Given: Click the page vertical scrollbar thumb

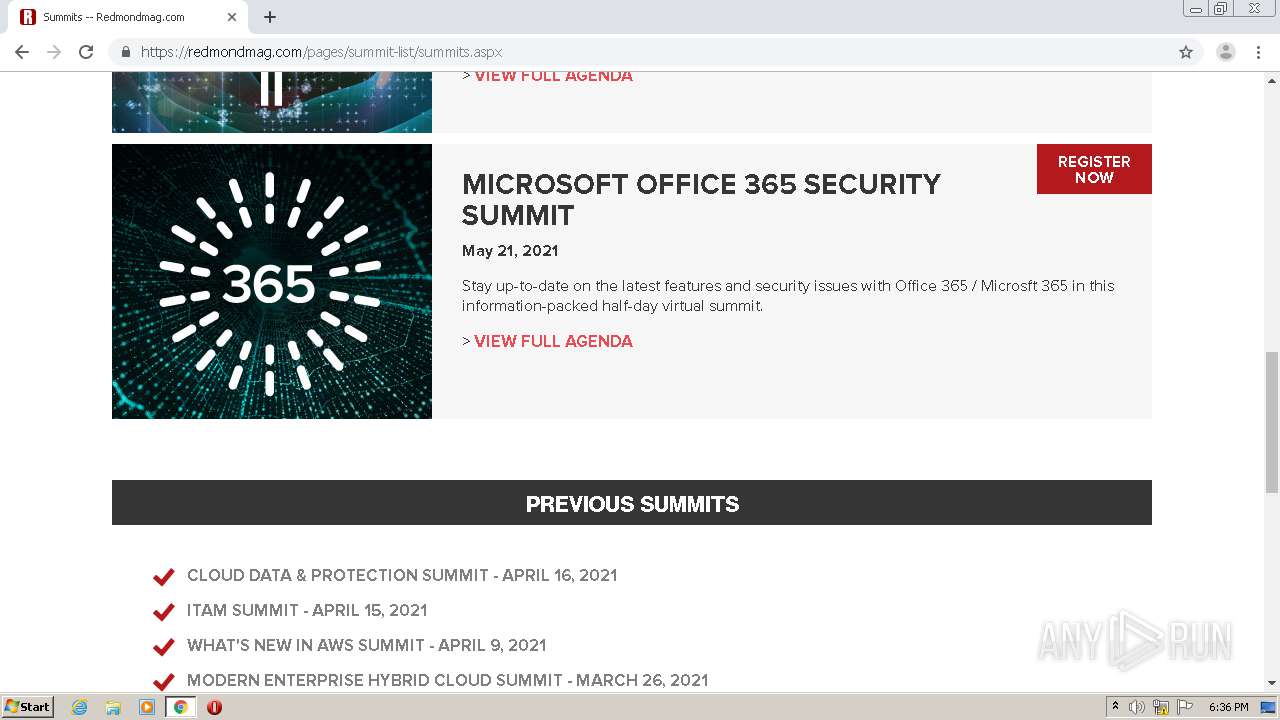Looking at the screenshot, I should point(1271,422).
